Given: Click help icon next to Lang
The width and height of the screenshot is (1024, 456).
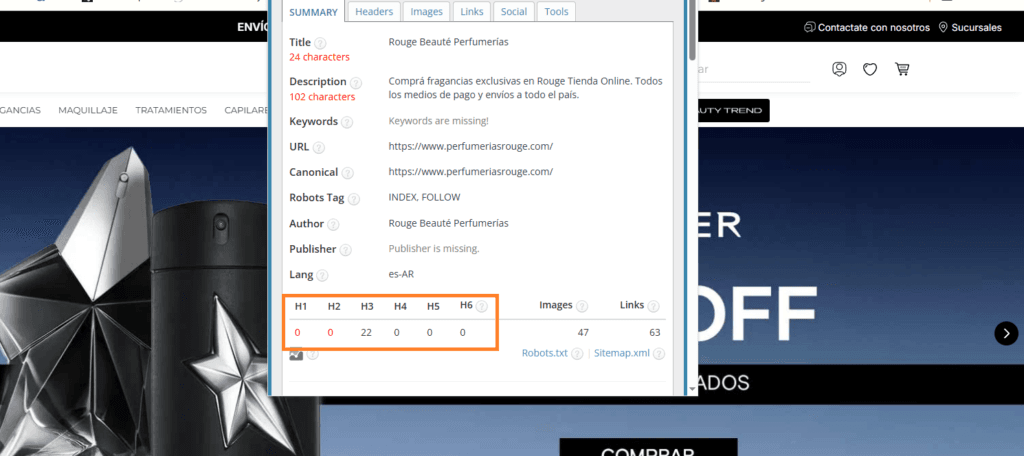Looking at the screenshot, I should click(322, 276).
